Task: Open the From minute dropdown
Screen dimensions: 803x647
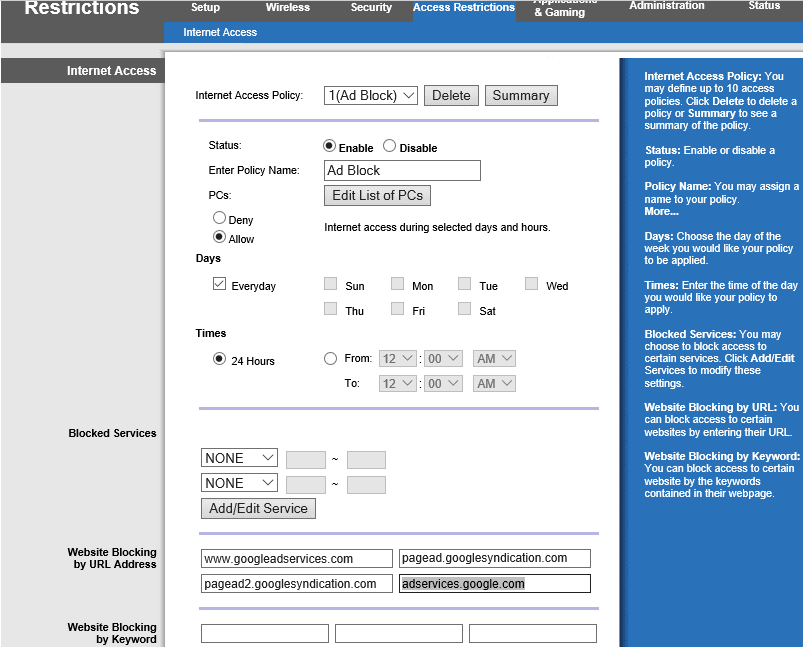Action: click(443, 359)
